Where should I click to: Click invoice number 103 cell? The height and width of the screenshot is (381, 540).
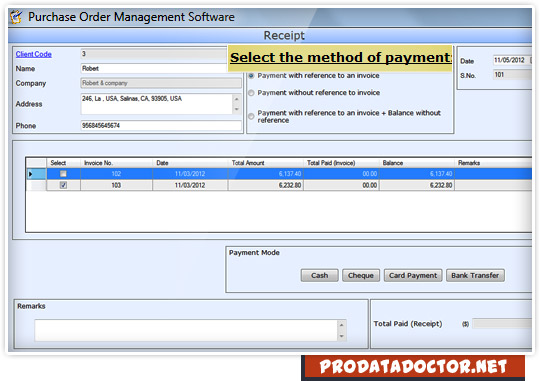(116, 185)
